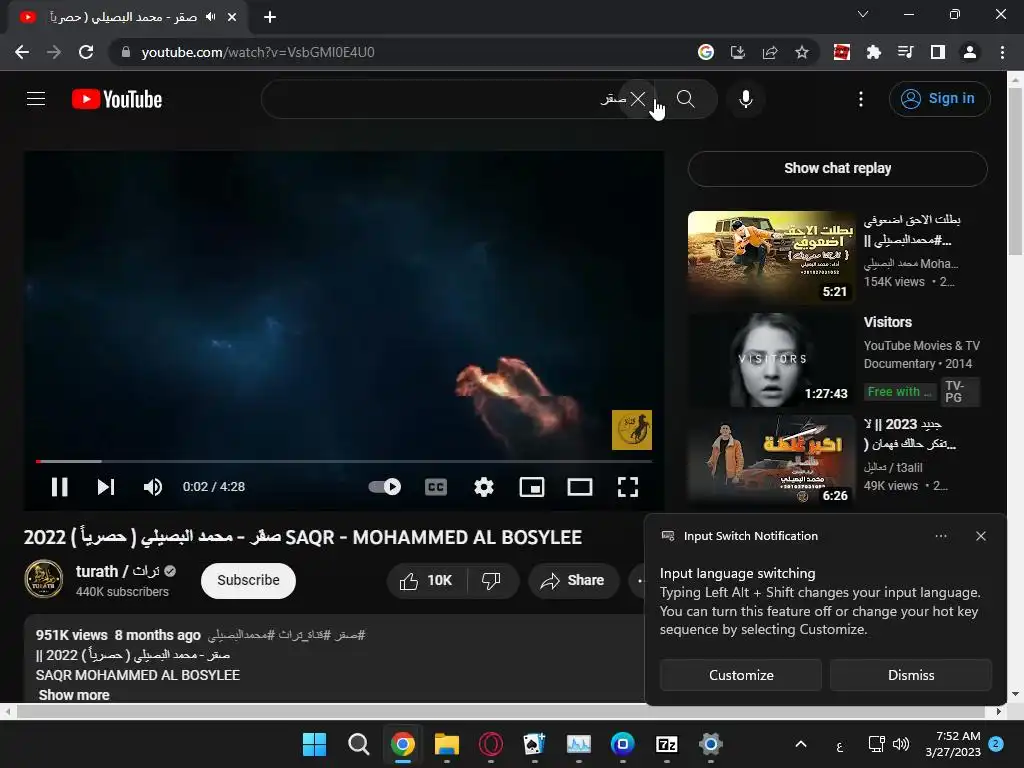Open the 7:52 AM clock calendar
This screenshot has height=768, width=1024.
[x=953, y=744]
